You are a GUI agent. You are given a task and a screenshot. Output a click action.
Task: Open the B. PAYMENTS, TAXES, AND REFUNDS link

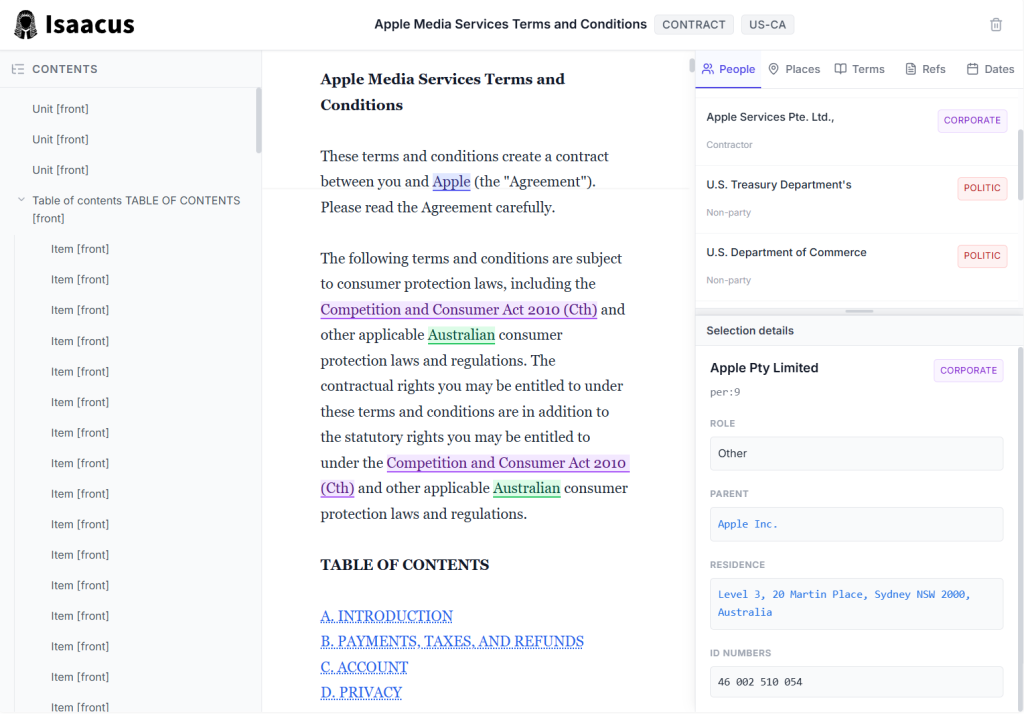(452, 641)
